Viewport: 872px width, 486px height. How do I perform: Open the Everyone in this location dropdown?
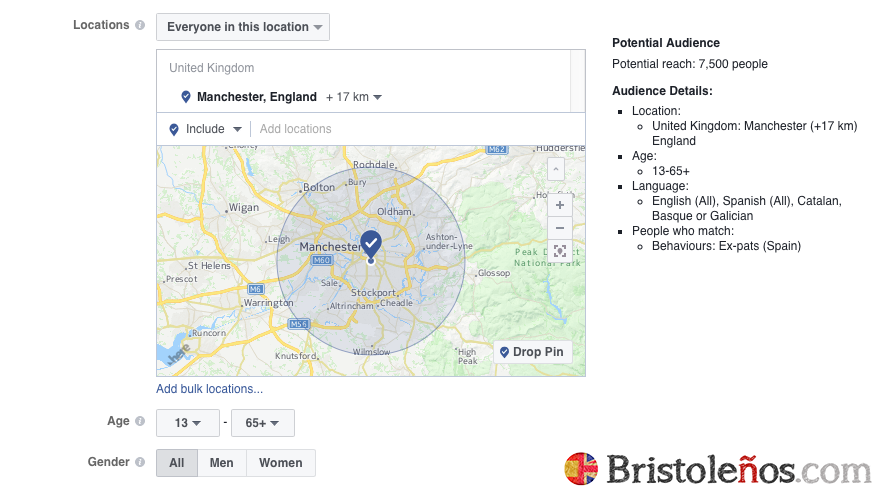click(243, 27)
